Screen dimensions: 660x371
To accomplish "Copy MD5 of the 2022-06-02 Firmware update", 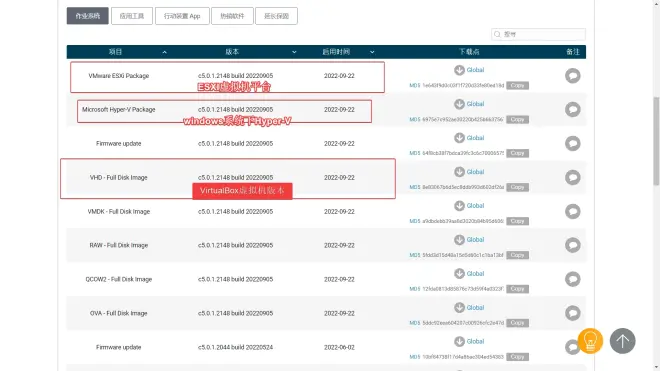I will tap(517, 357).
